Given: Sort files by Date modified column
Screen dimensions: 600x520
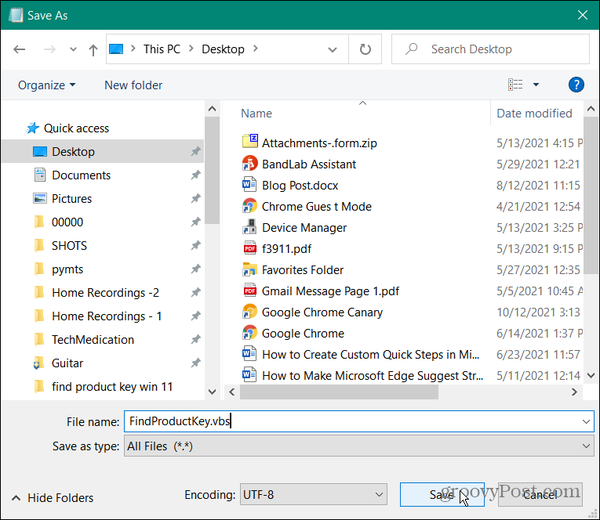Looking at the screenshot, I should coord(534,113).
